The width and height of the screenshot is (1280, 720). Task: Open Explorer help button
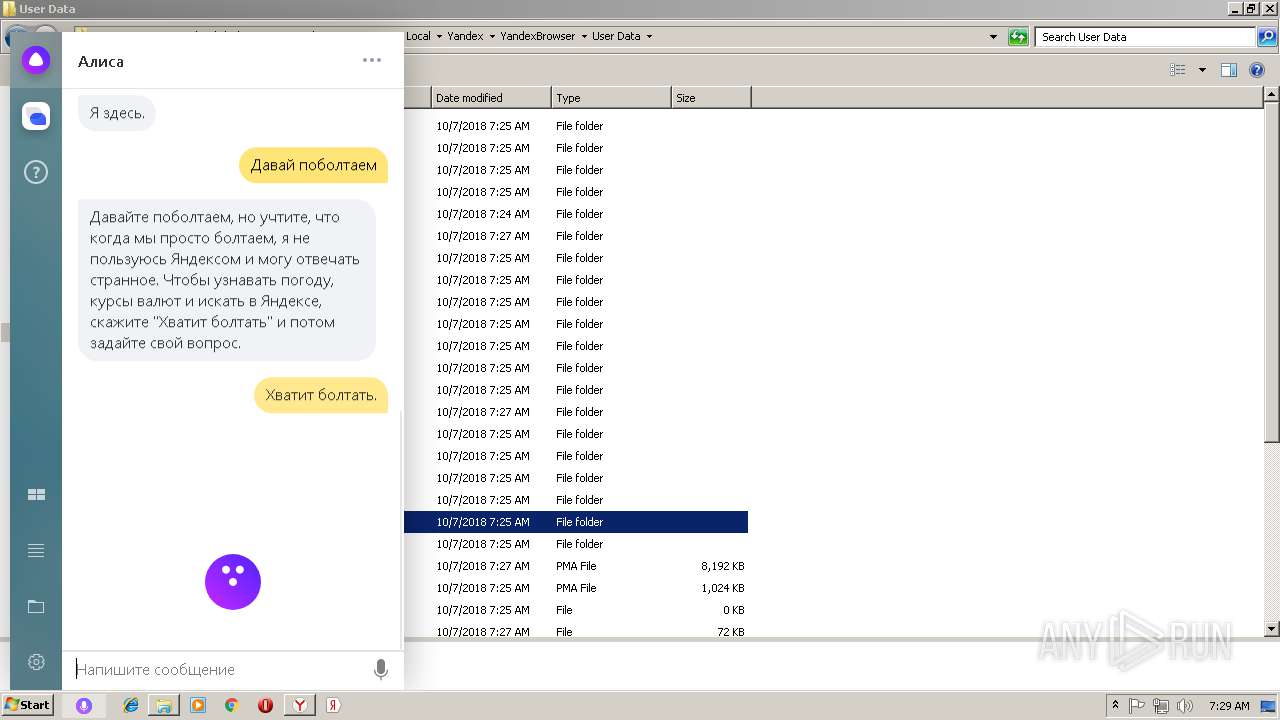1257,70
